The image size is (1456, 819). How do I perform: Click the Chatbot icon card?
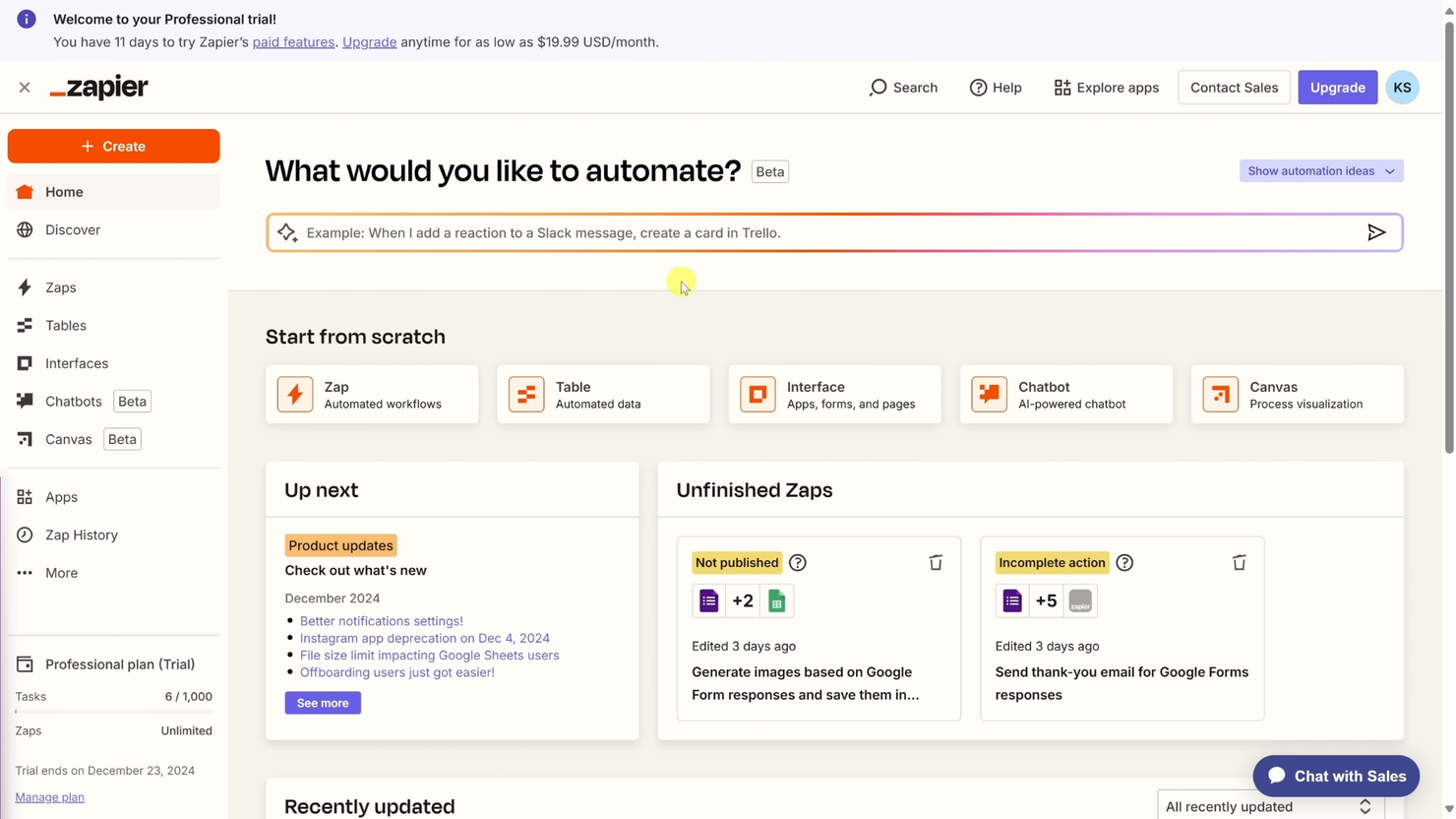[x=1065, y=395]
